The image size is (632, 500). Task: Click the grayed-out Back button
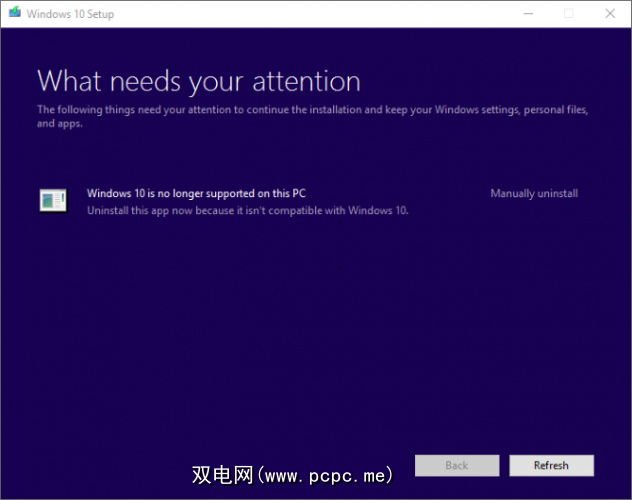(x=457, y=466)
